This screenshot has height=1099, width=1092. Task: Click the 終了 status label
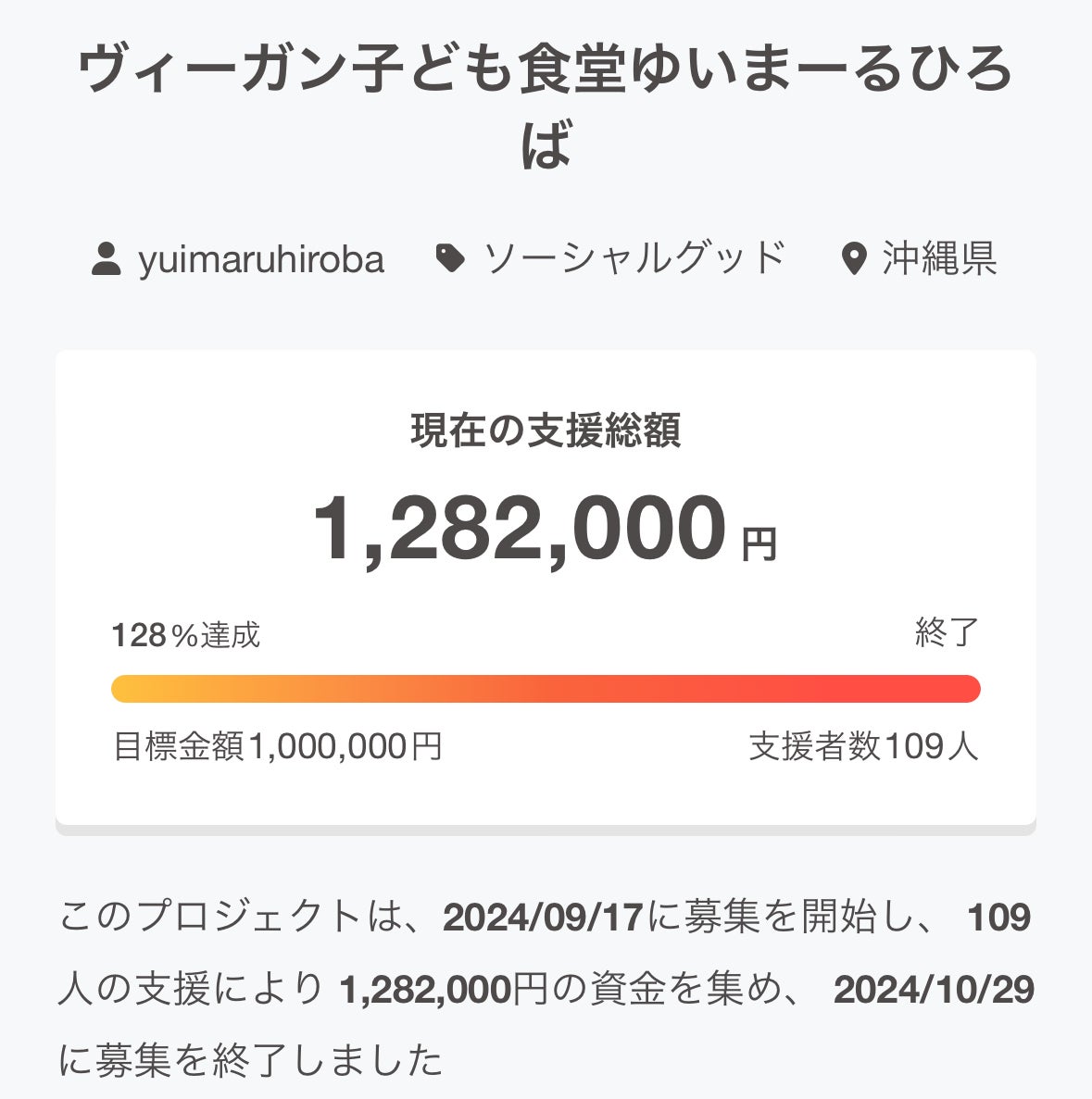pyautogui.click(x=946, y=633)
